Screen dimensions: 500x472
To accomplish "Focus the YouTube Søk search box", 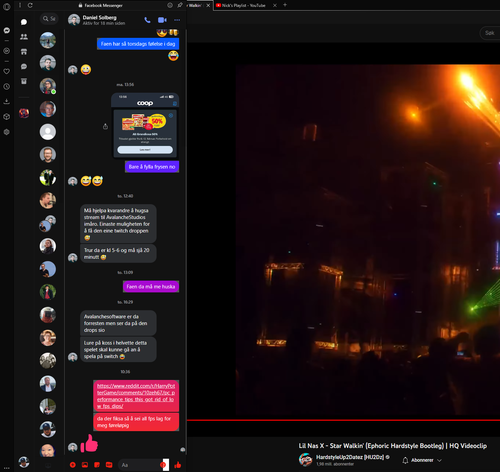I will (490, 33).
